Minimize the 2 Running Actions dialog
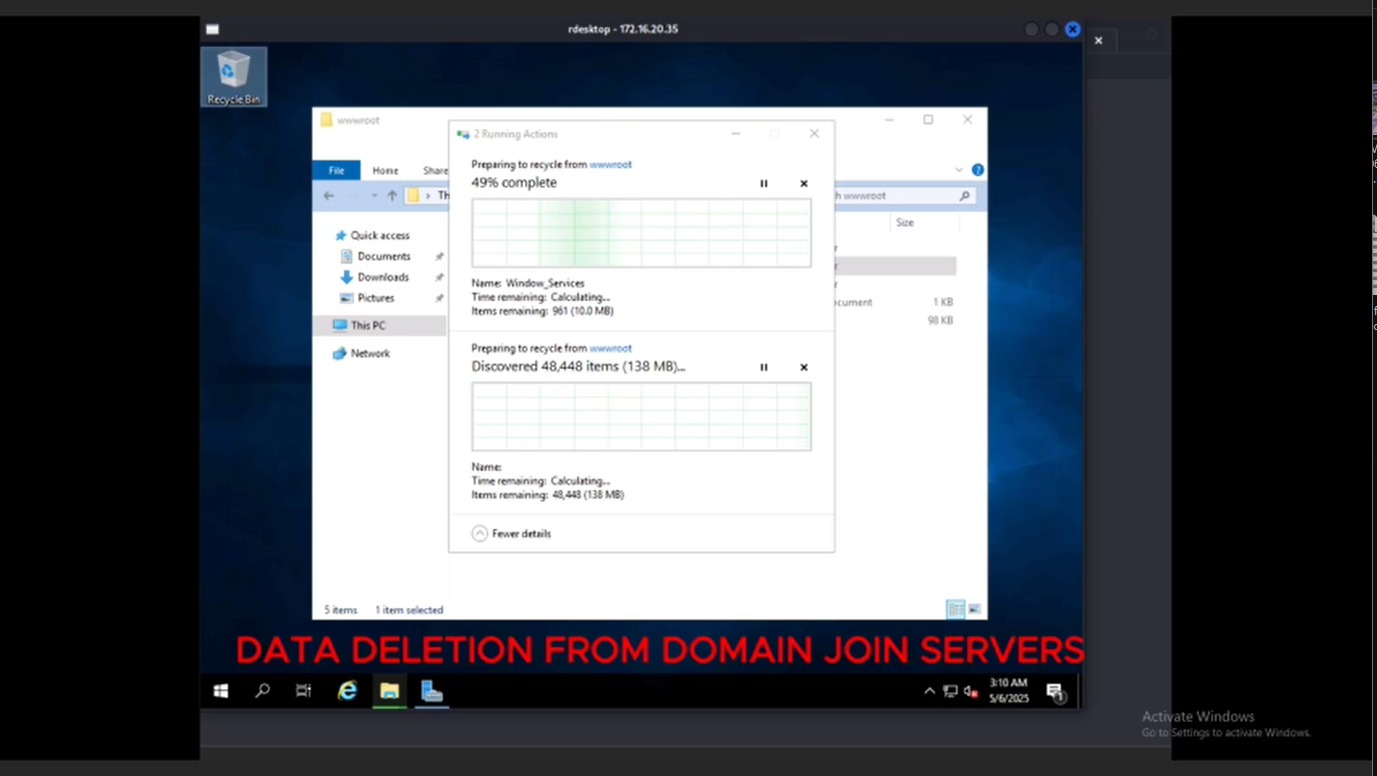The width and height of the screenshot is (1377, 776). pos(736,134)
